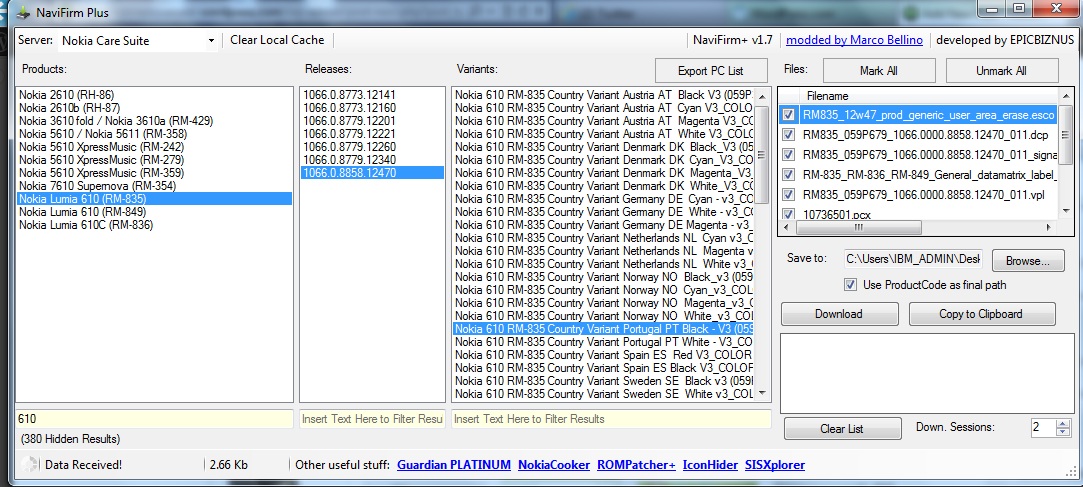Select the Norway NO Black_v3 variant
This screenshot has width=1083, height=487.
[604, 276]
